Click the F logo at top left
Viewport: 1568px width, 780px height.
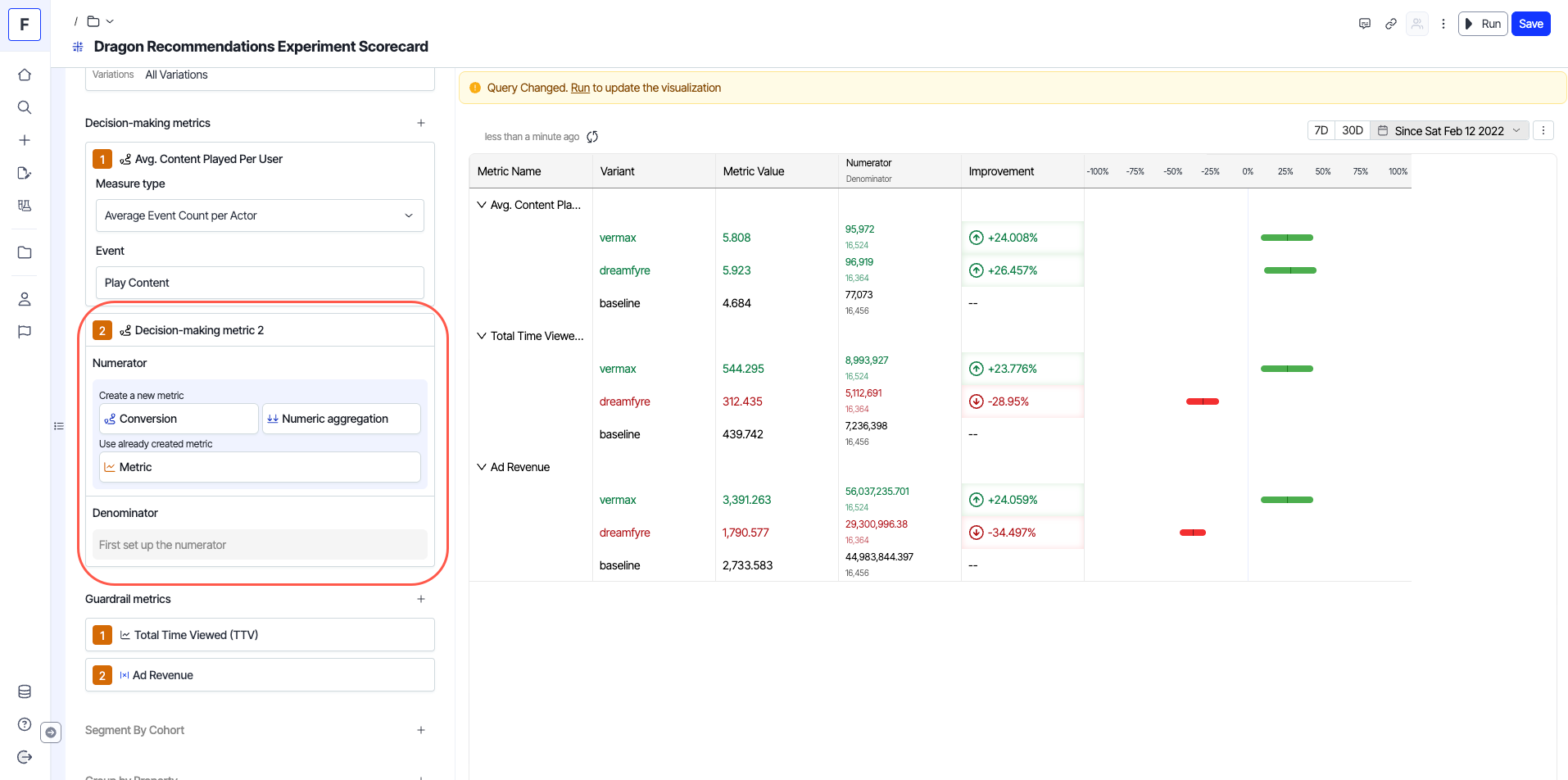click(x=25, y=25)
